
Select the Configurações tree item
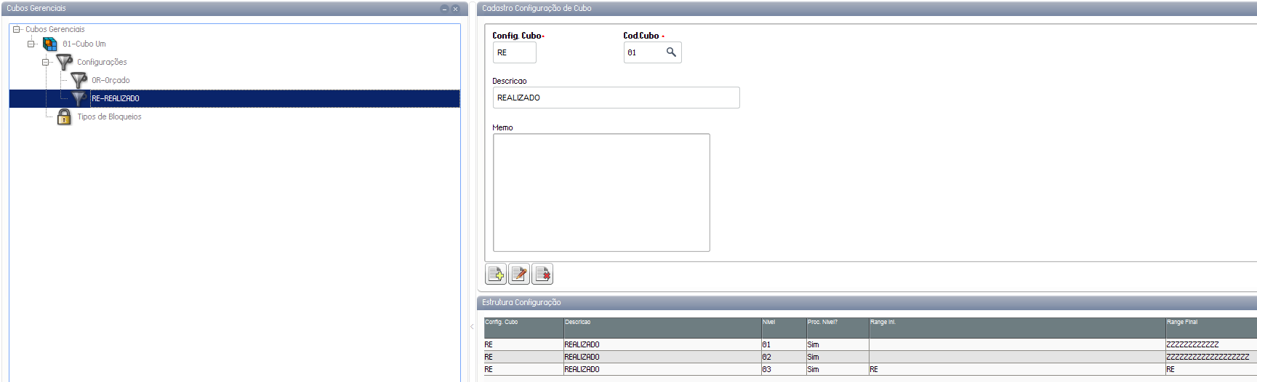coord(102,62)
